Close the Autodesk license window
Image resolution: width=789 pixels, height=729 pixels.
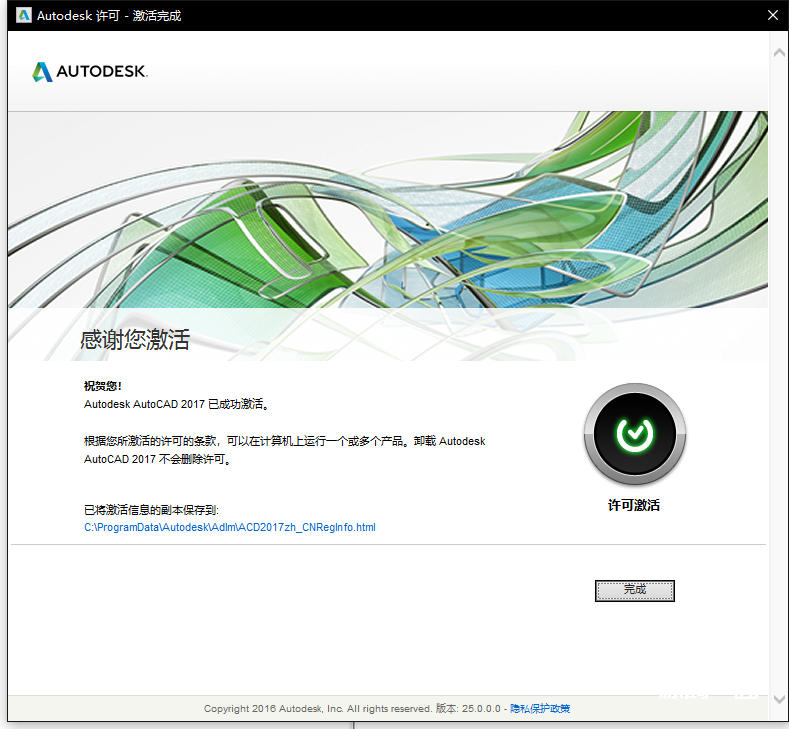click(x=772, y=16)
